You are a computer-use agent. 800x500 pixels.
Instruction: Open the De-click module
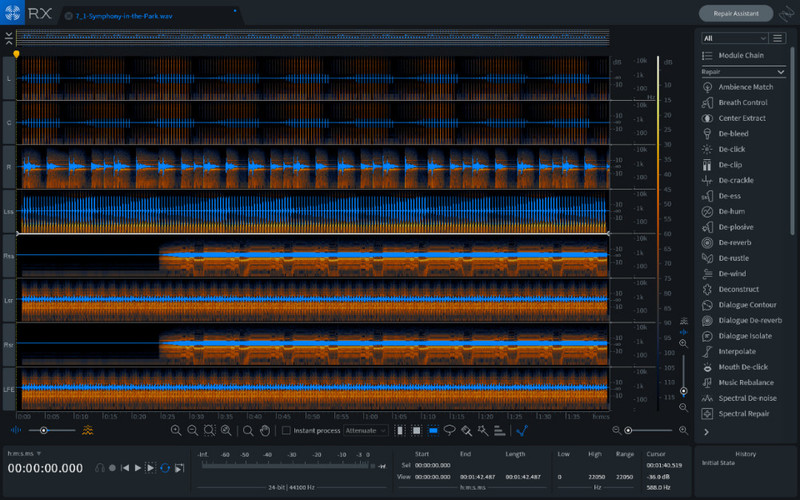(x=731, y=149)
